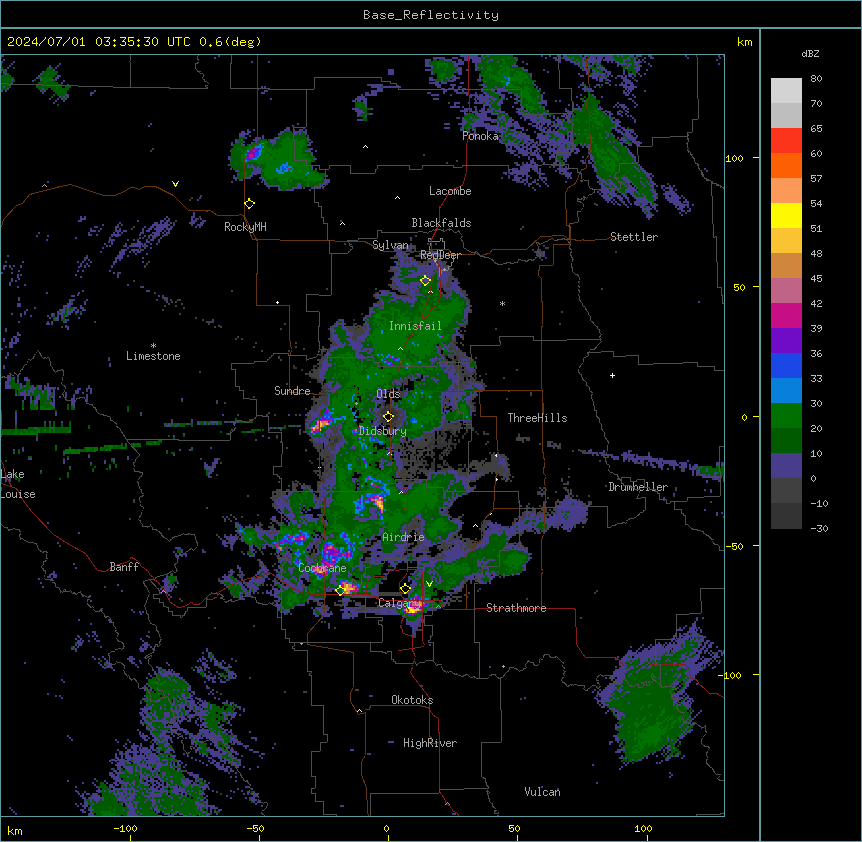Click the Vulcan label
862x842 pixels.
(542, 792)
